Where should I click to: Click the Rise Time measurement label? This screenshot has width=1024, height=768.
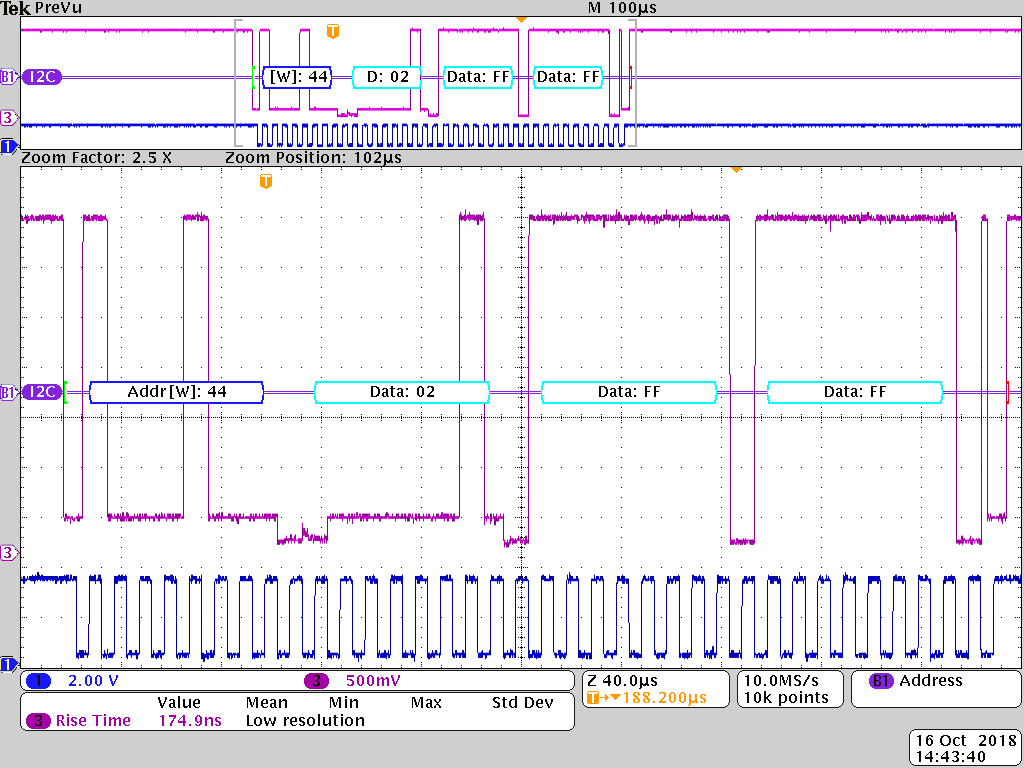coord(93,720)
